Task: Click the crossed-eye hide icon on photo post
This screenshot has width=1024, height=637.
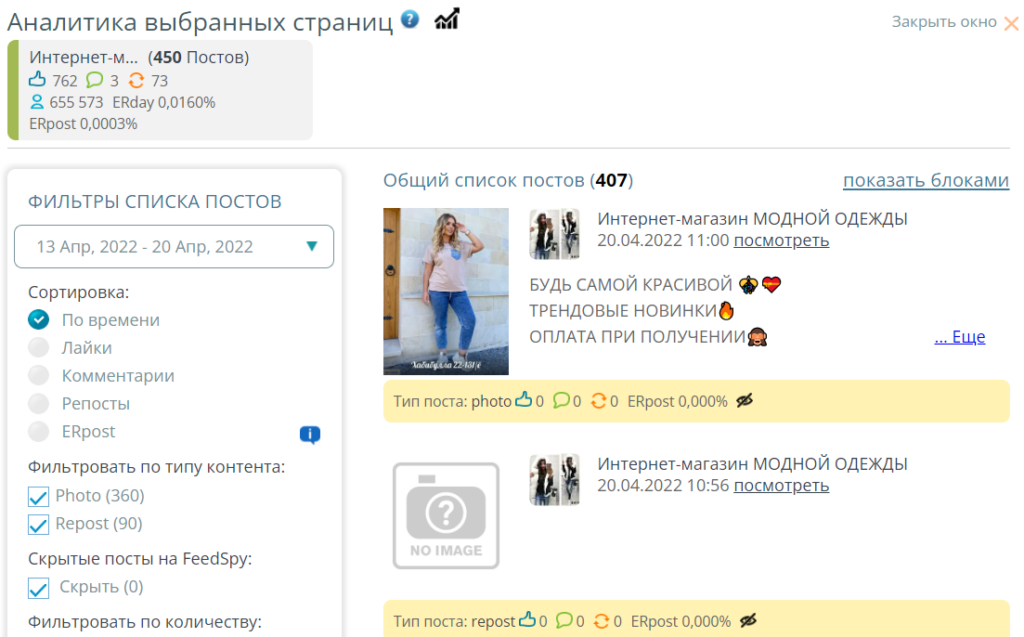Action: (x=744, y=401)
